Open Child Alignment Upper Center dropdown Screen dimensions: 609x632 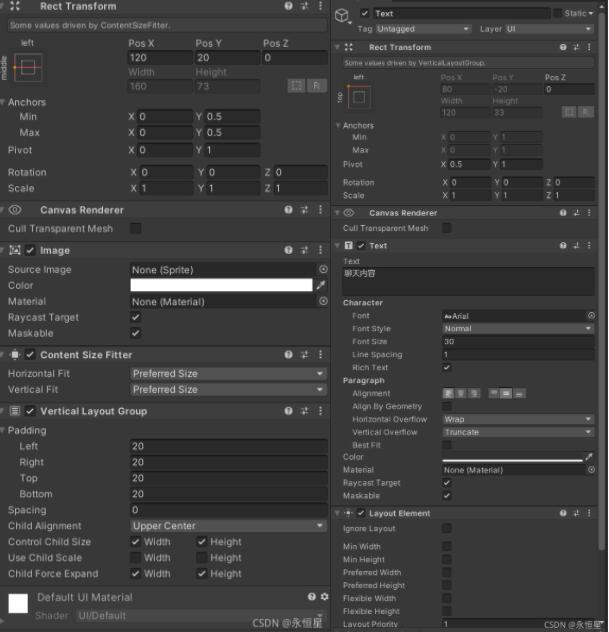[x=228, y=526]
